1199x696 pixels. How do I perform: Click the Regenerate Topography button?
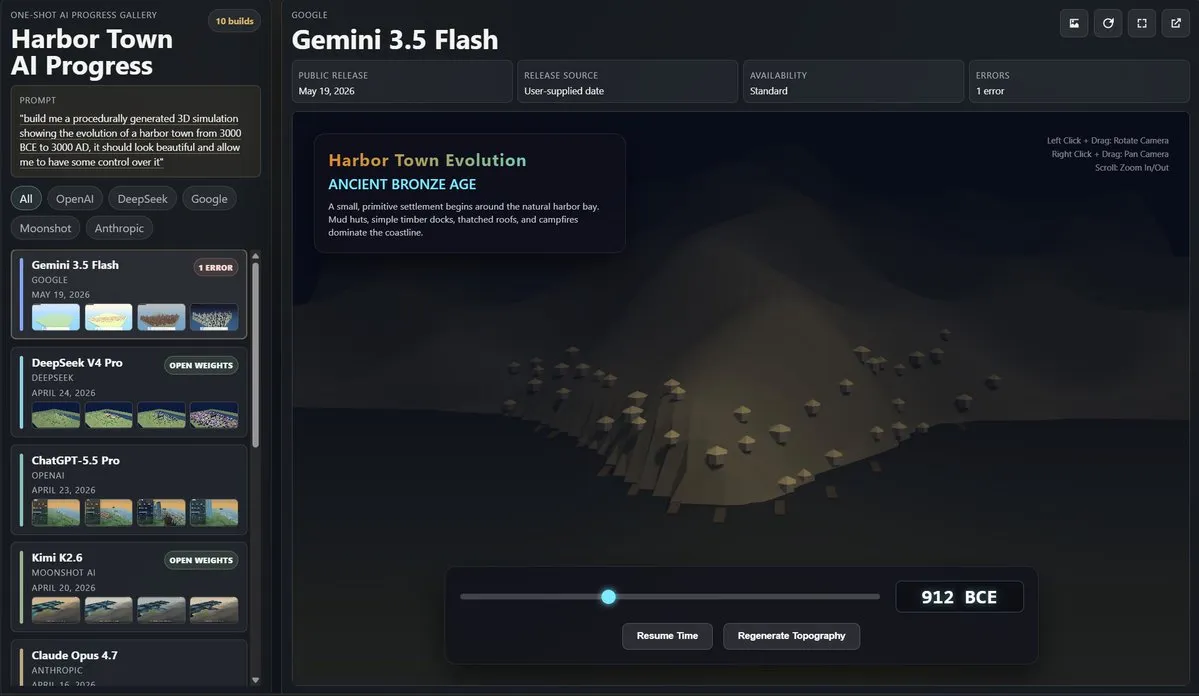tap(791, 636)
